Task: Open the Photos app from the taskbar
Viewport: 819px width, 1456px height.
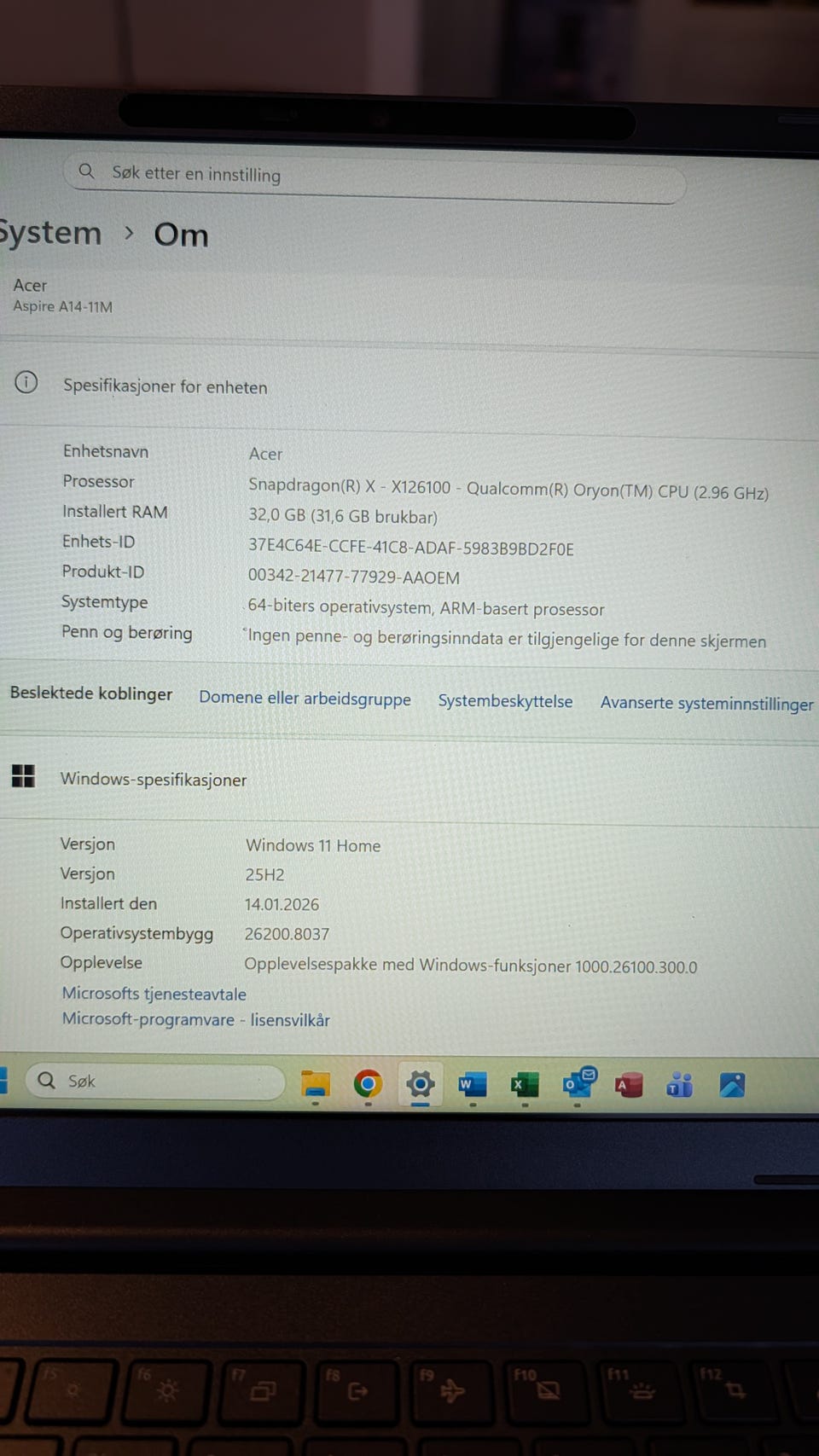Action: coord(732,1085)
